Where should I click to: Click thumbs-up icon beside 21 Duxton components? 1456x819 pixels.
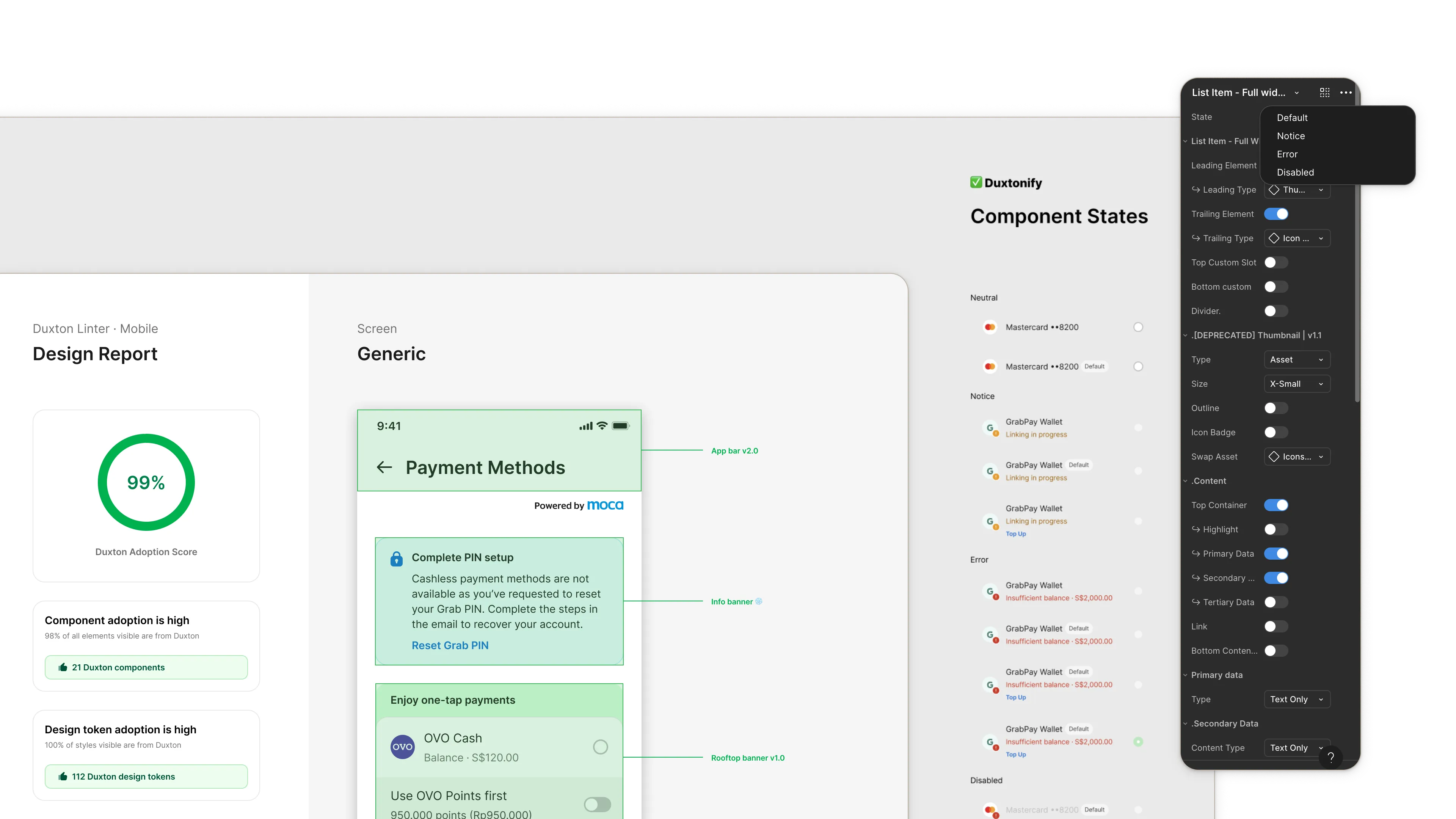click(x=63, y=667)
